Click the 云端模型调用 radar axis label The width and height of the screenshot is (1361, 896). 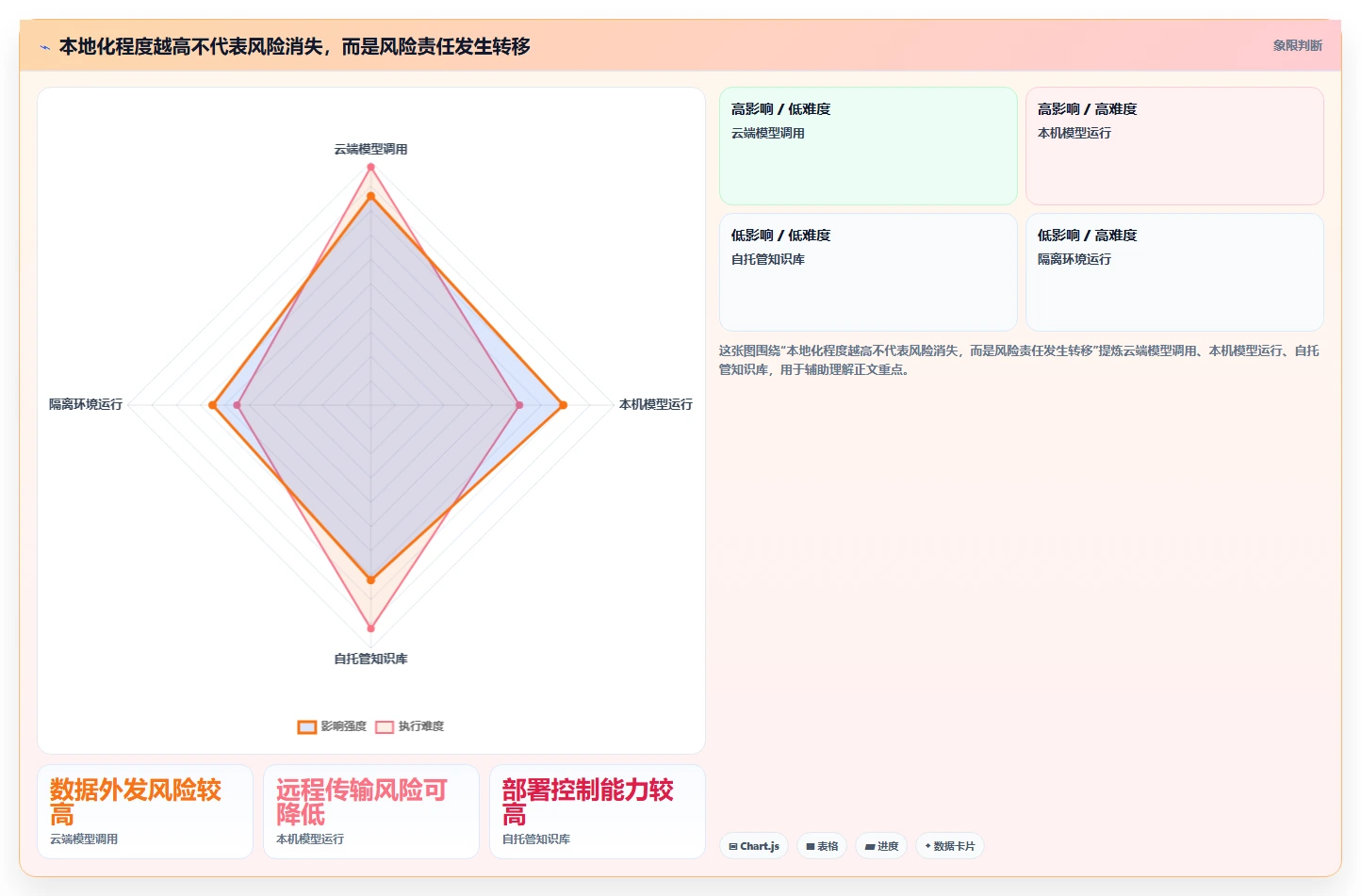click(370, 149)
